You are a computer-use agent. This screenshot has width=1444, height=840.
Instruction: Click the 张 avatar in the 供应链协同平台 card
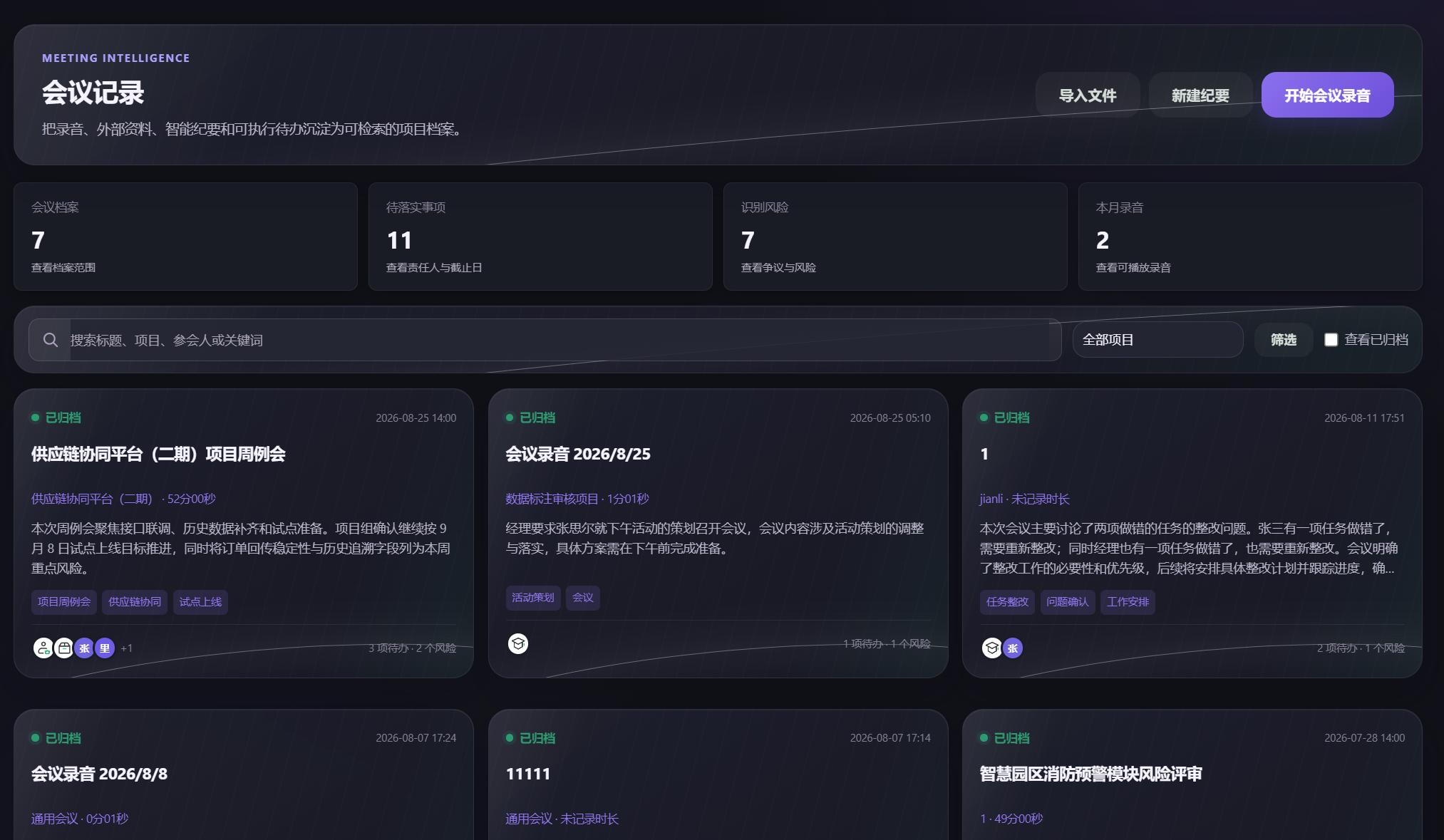pyautogui.click(x=84, y=648)
